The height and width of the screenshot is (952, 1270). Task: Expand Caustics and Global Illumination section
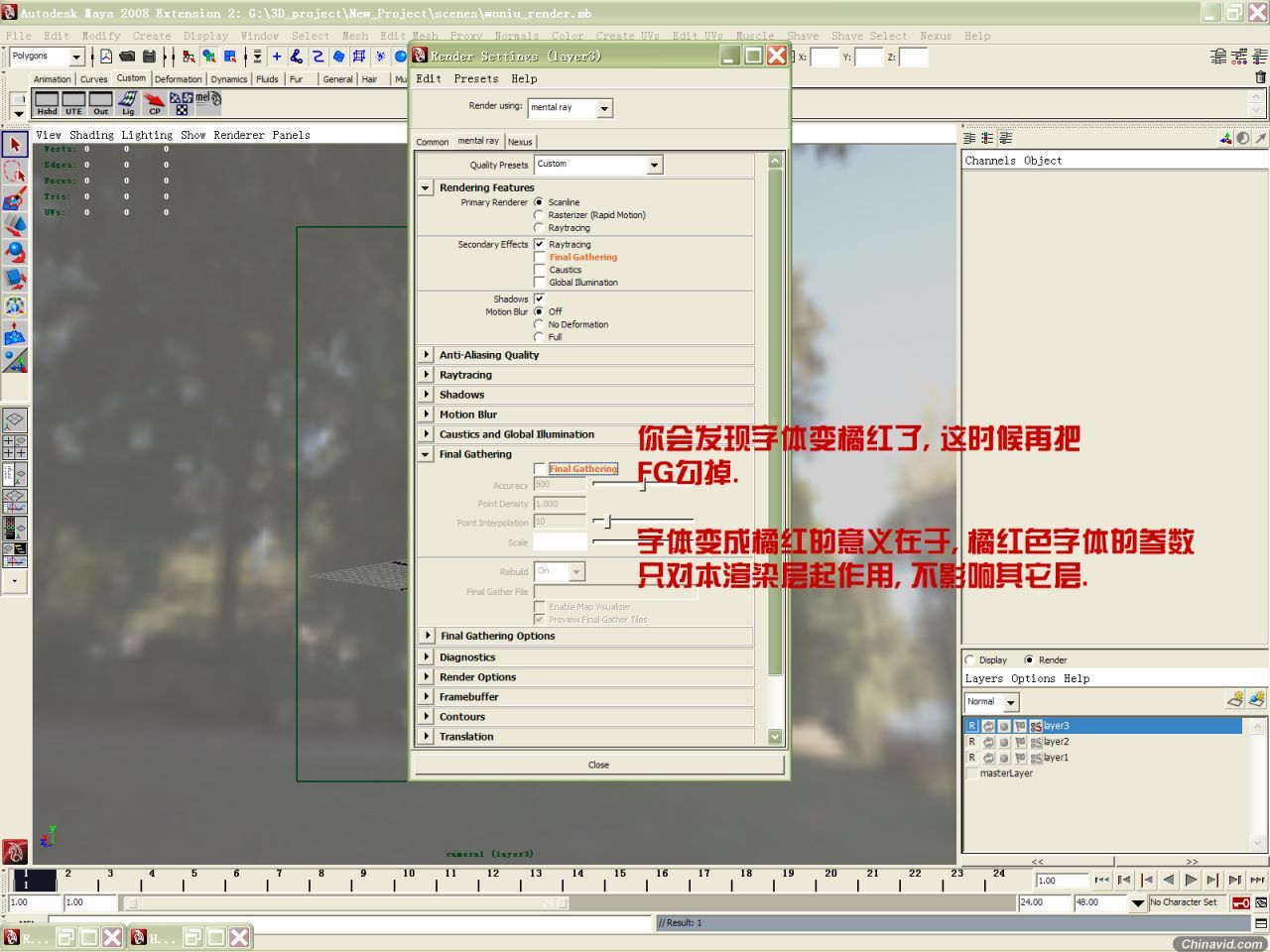(x=426, y=434)
